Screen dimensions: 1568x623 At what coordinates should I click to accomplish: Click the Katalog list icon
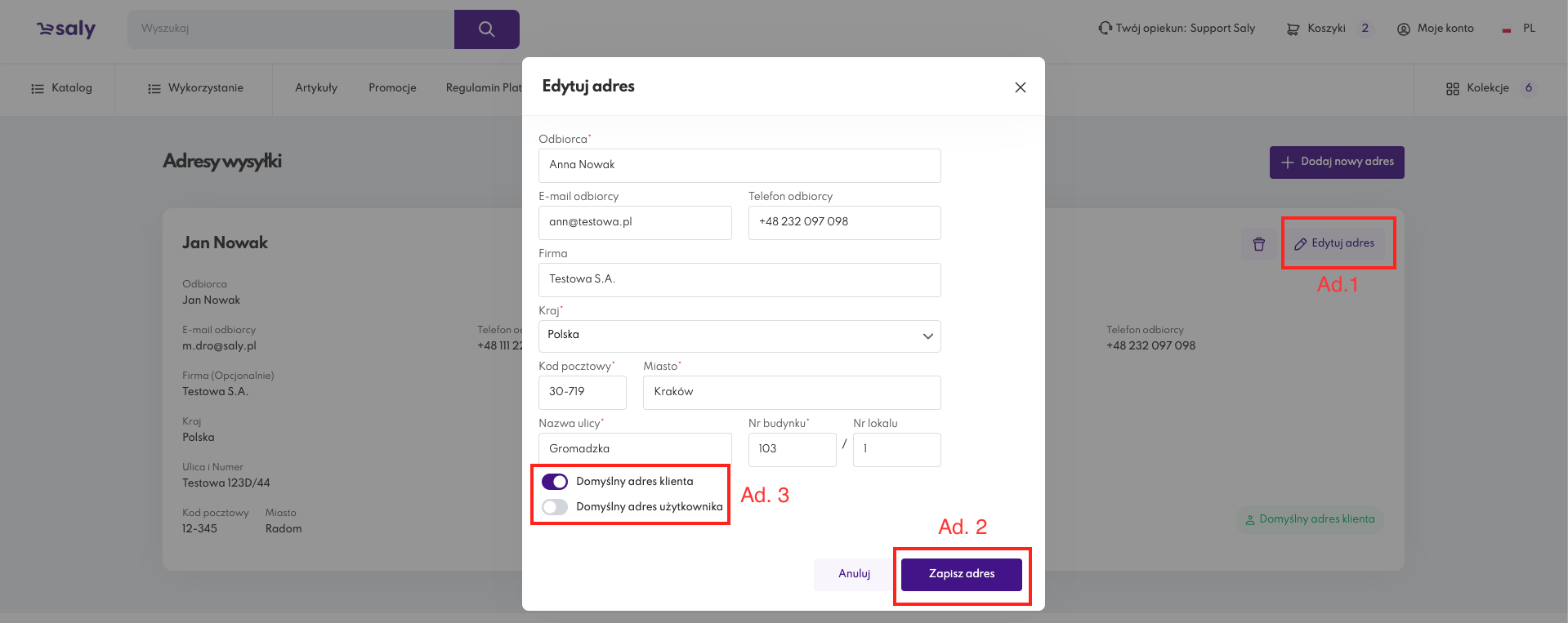(x=38, y=88)
